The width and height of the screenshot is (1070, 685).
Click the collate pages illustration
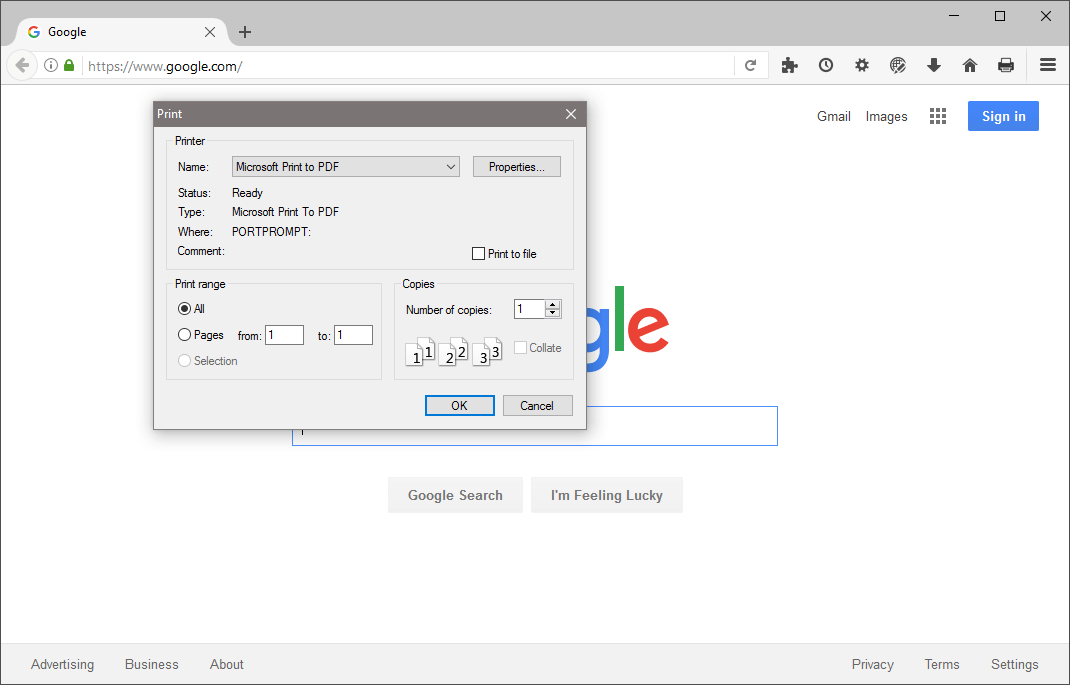coord(454,351)
